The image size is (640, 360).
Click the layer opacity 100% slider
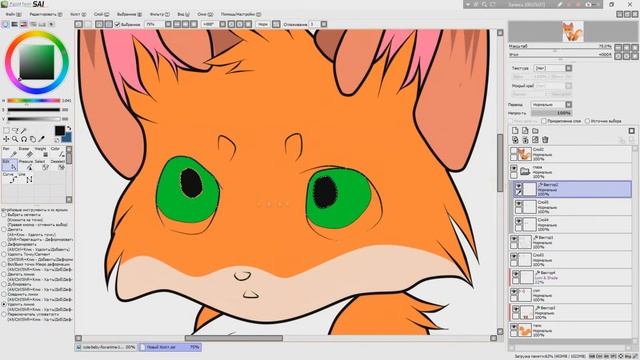point(551,113)
